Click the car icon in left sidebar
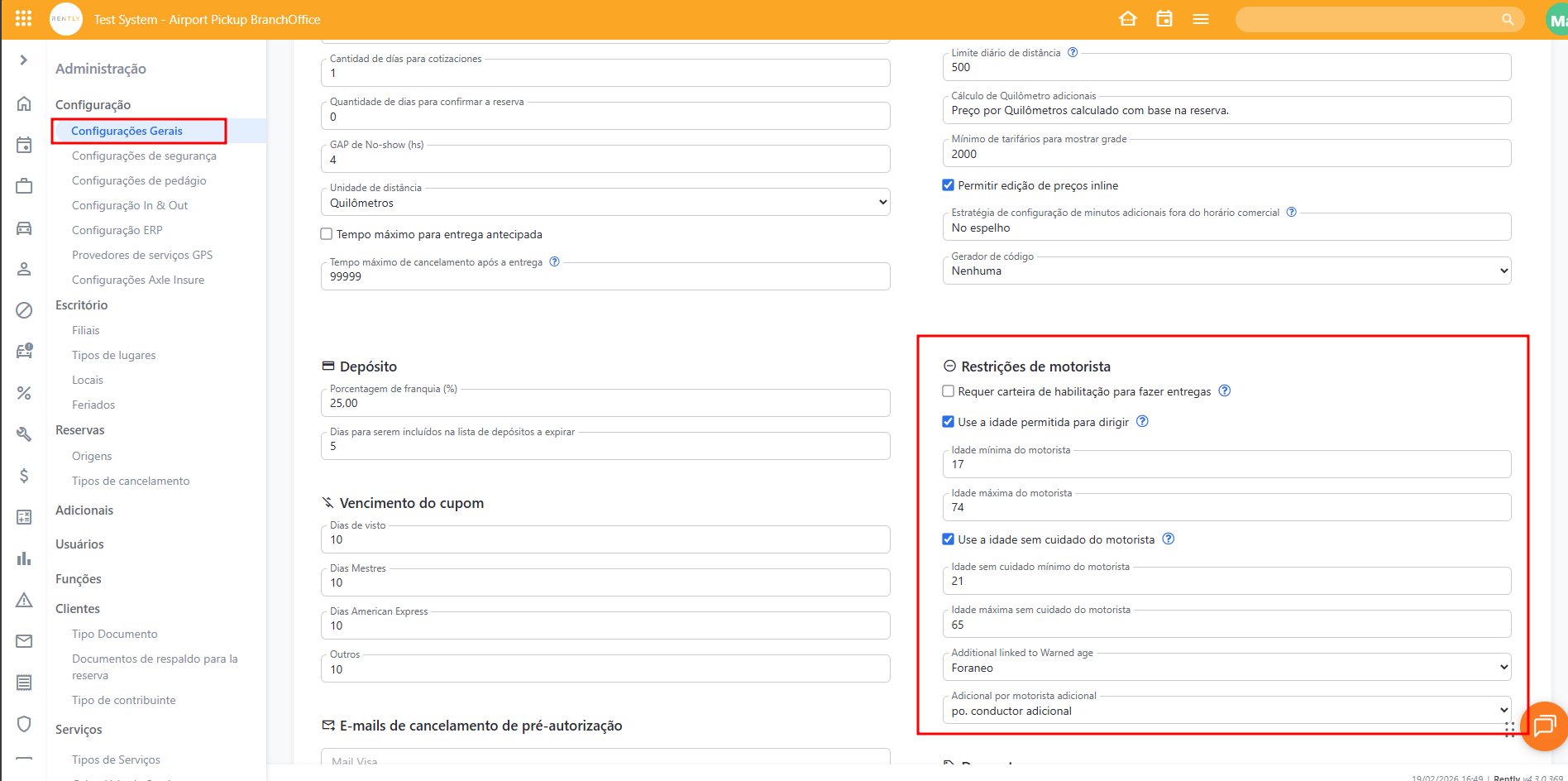Screen dimensions: 1568x781 [24, 228]
